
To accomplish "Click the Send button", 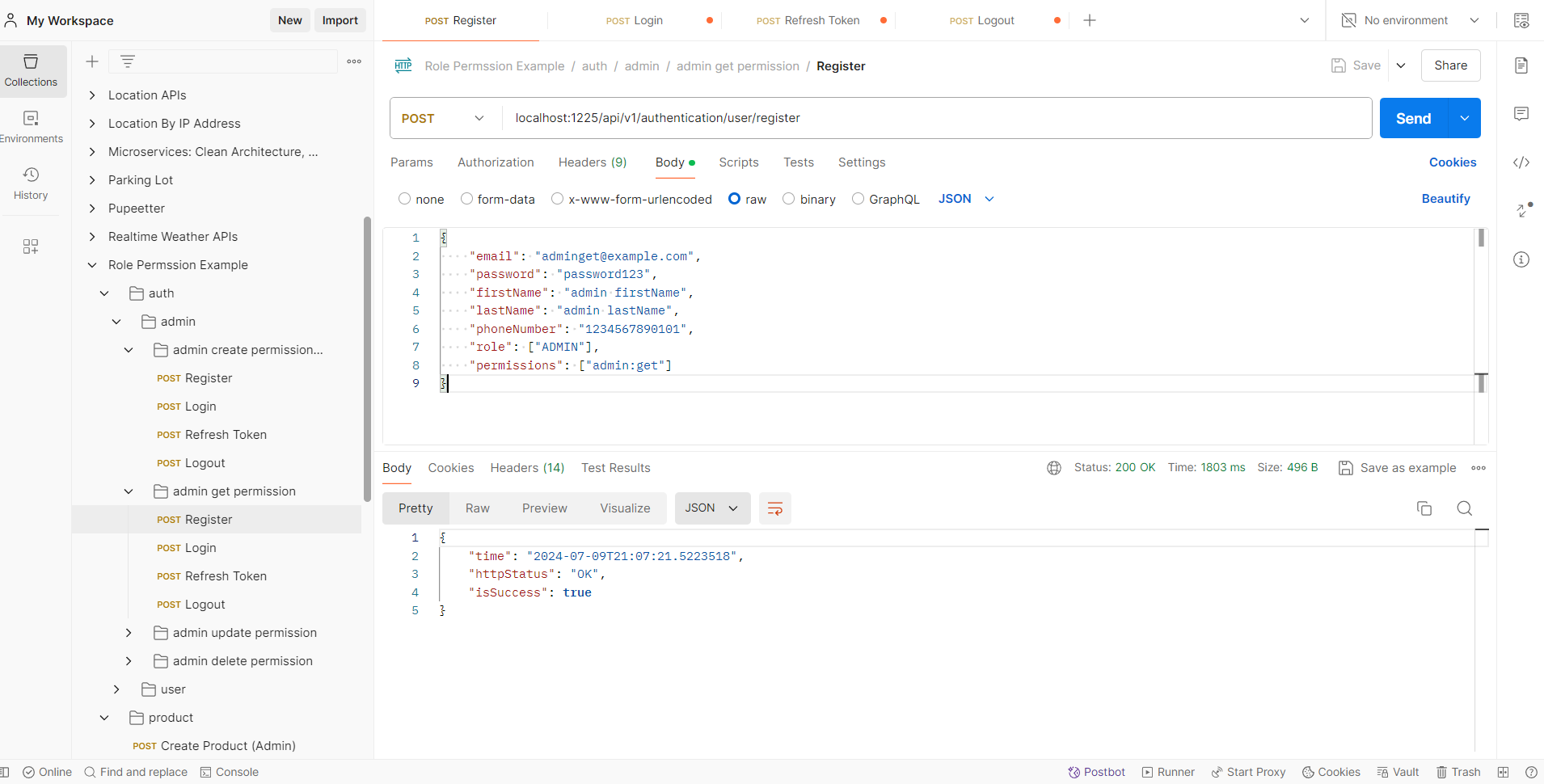I will point(1414,118).
